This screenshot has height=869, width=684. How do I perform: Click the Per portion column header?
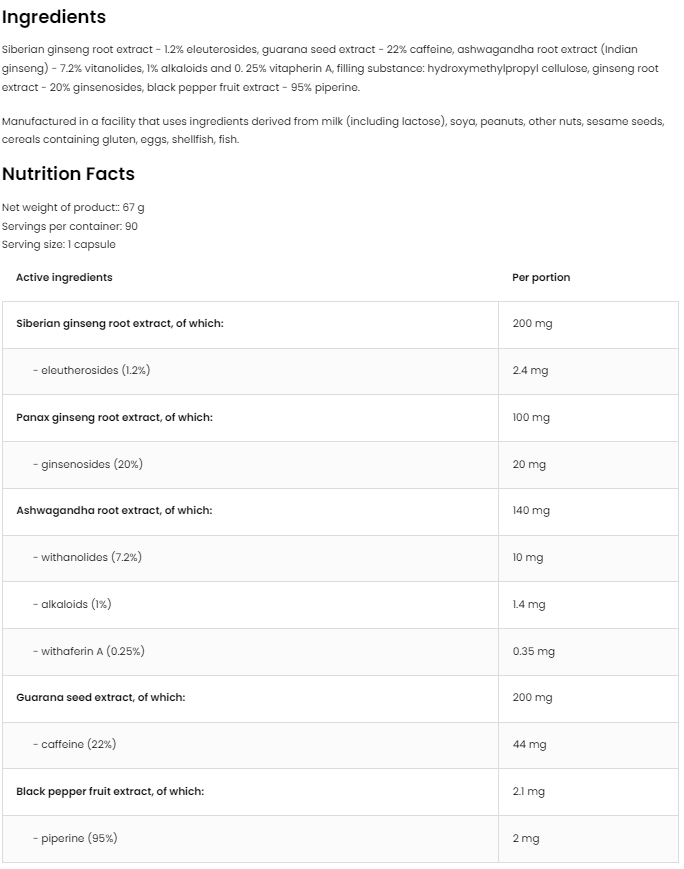point(541,277)
